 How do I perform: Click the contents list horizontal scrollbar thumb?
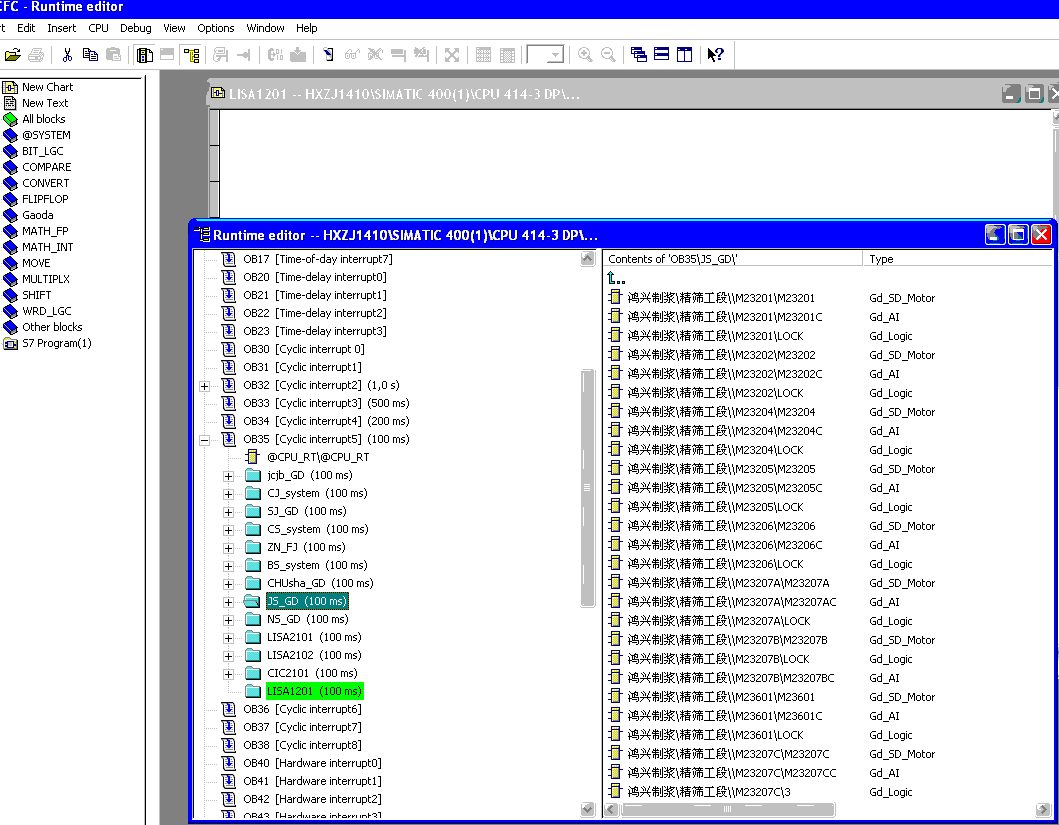(728, 809)
